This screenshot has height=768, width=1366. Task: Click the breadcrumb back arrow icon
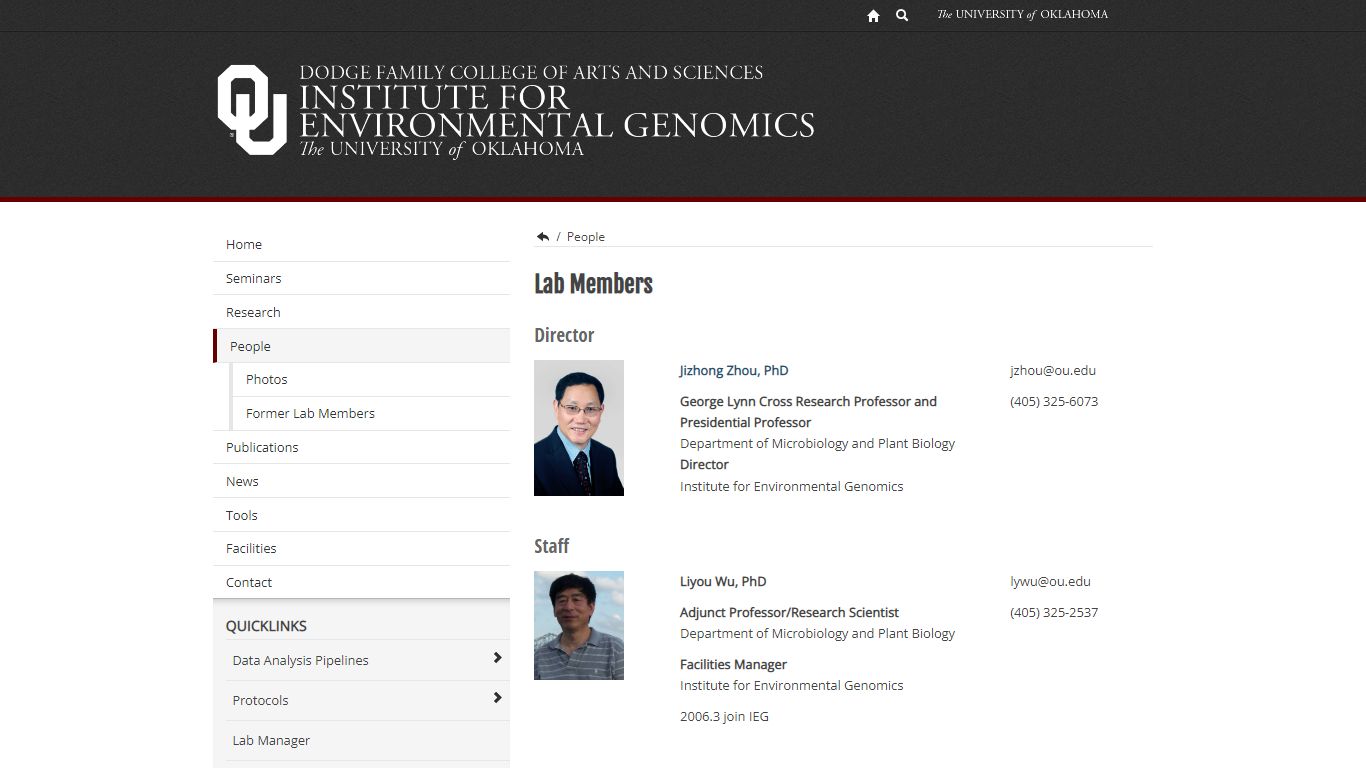coord(543,237)
